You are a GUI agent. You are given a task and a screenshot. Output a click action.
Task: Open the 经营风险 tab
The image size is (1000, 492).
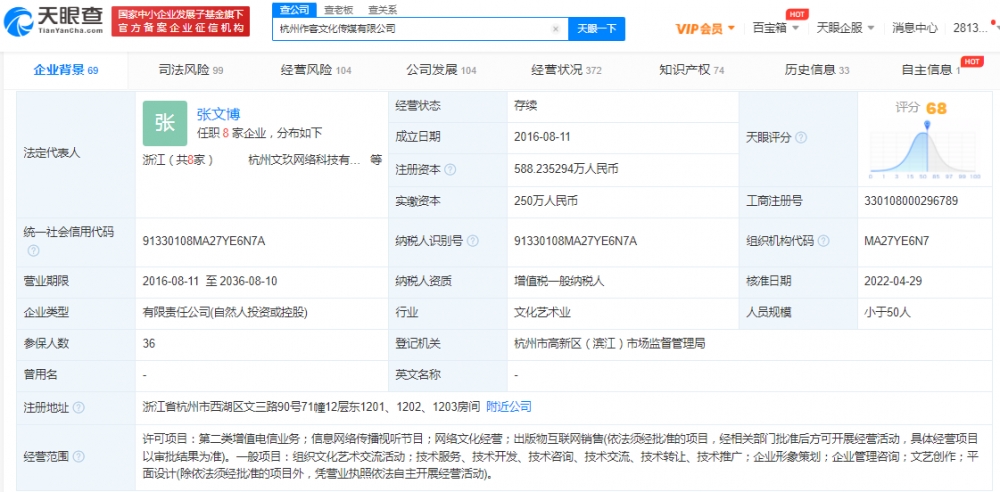pos(316,70)
